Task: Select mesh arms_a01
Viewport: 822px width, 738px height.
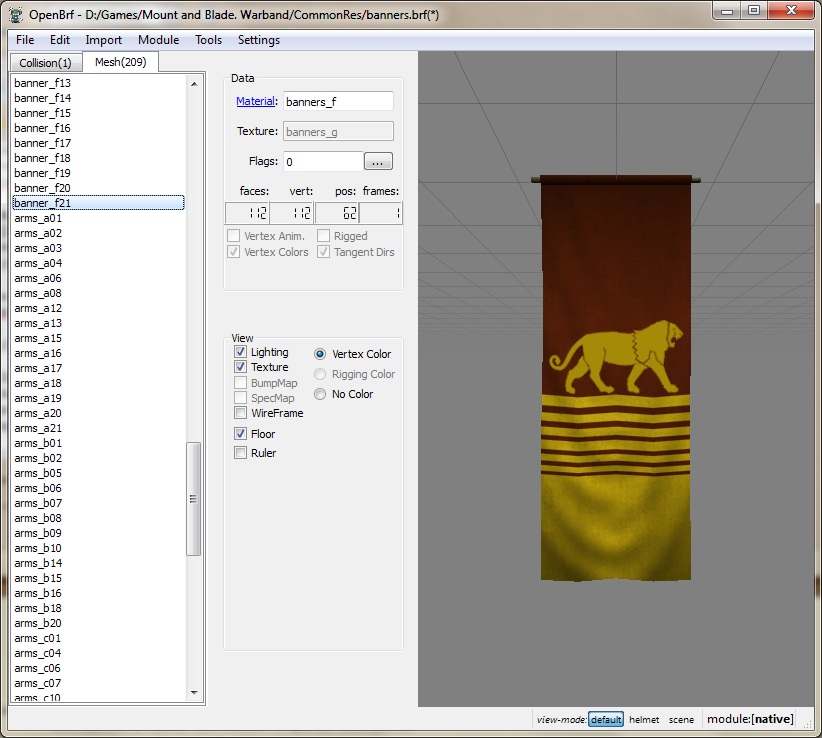Action: click(x=99, y=218)
